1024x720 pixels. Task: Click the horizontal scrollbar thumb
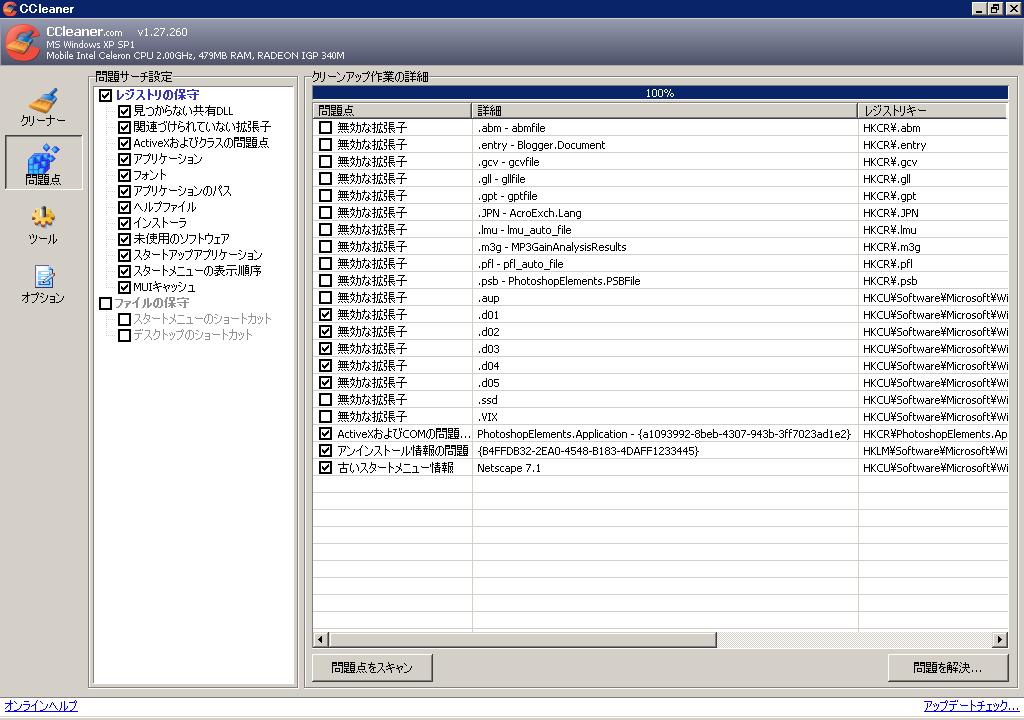click(523, 639)
